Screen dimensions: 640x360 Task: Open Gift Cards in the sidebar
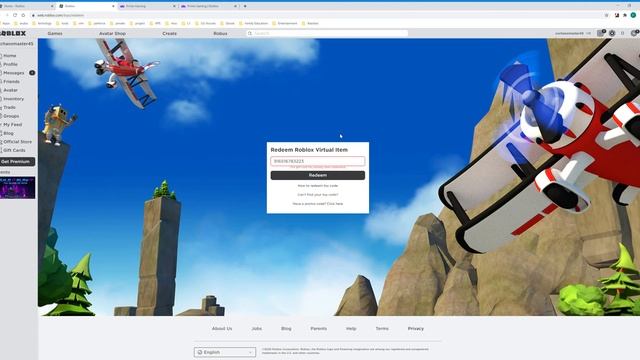pyautogui.click(x=14, y=150)
